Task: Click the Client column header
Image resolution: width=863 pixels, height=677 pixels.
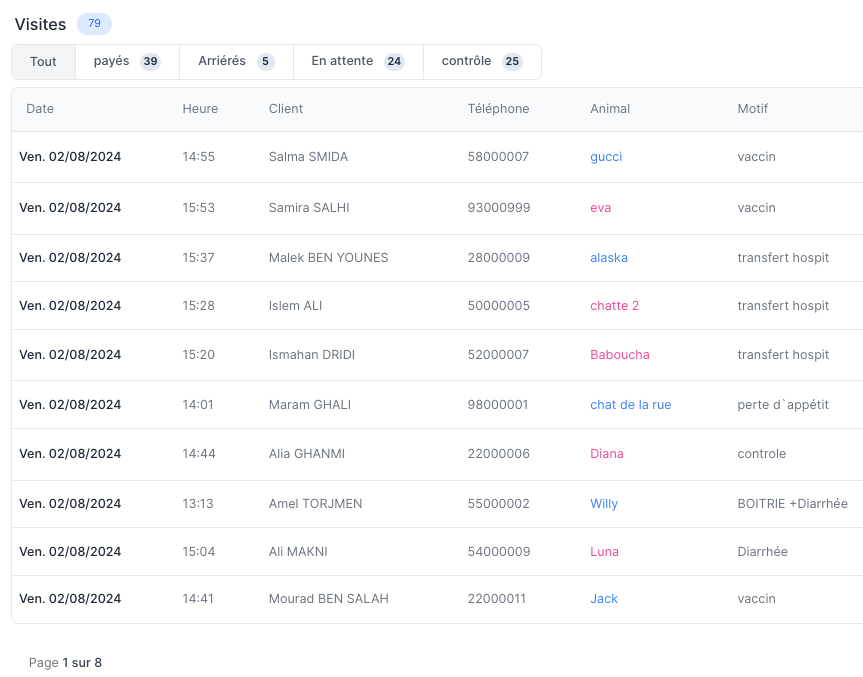Action: pos(286,109)
